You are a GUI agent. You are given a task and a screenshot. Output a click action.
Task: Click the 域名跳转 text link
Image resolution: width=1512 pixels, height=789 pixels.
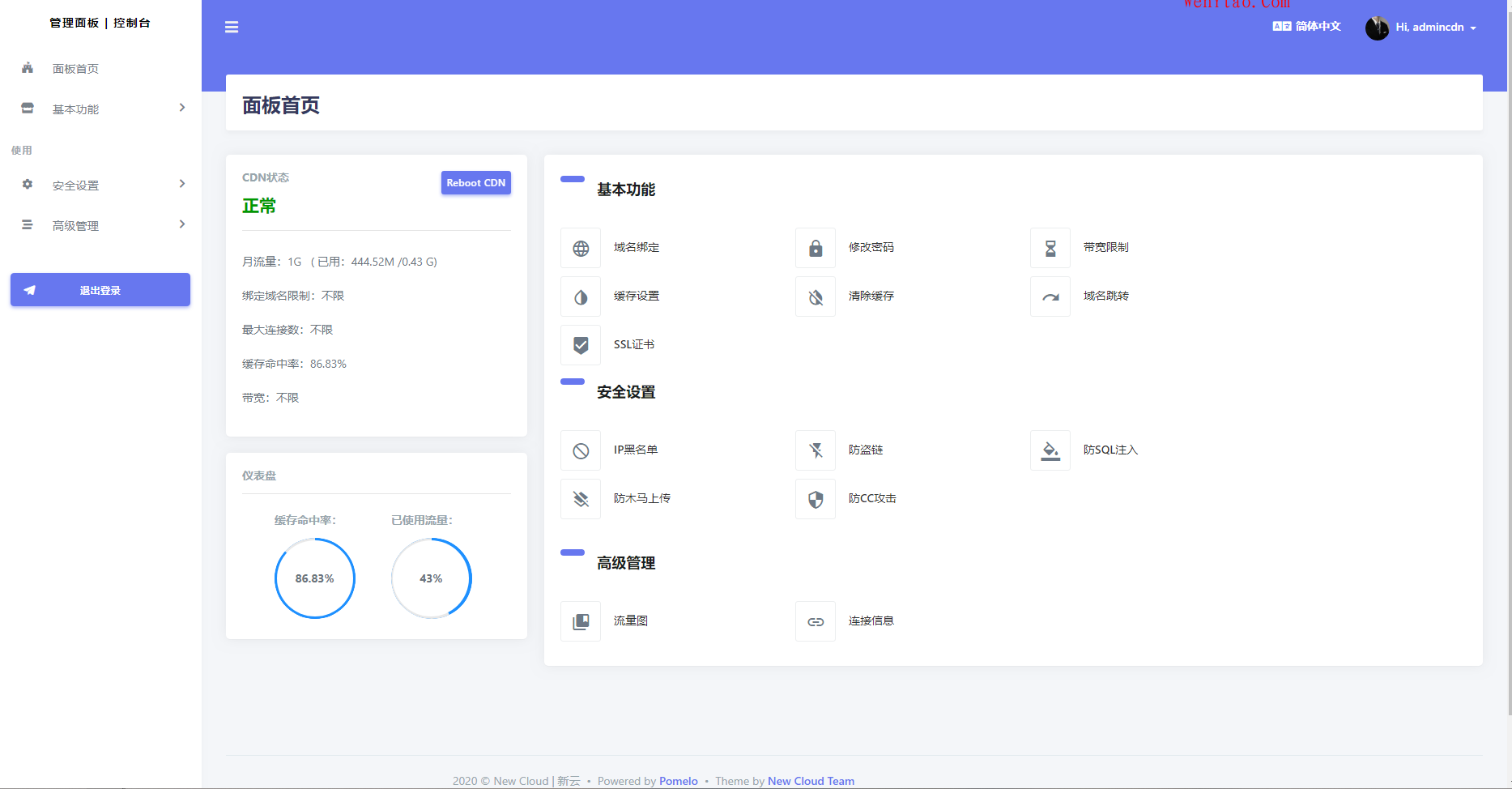point(1106,296)
